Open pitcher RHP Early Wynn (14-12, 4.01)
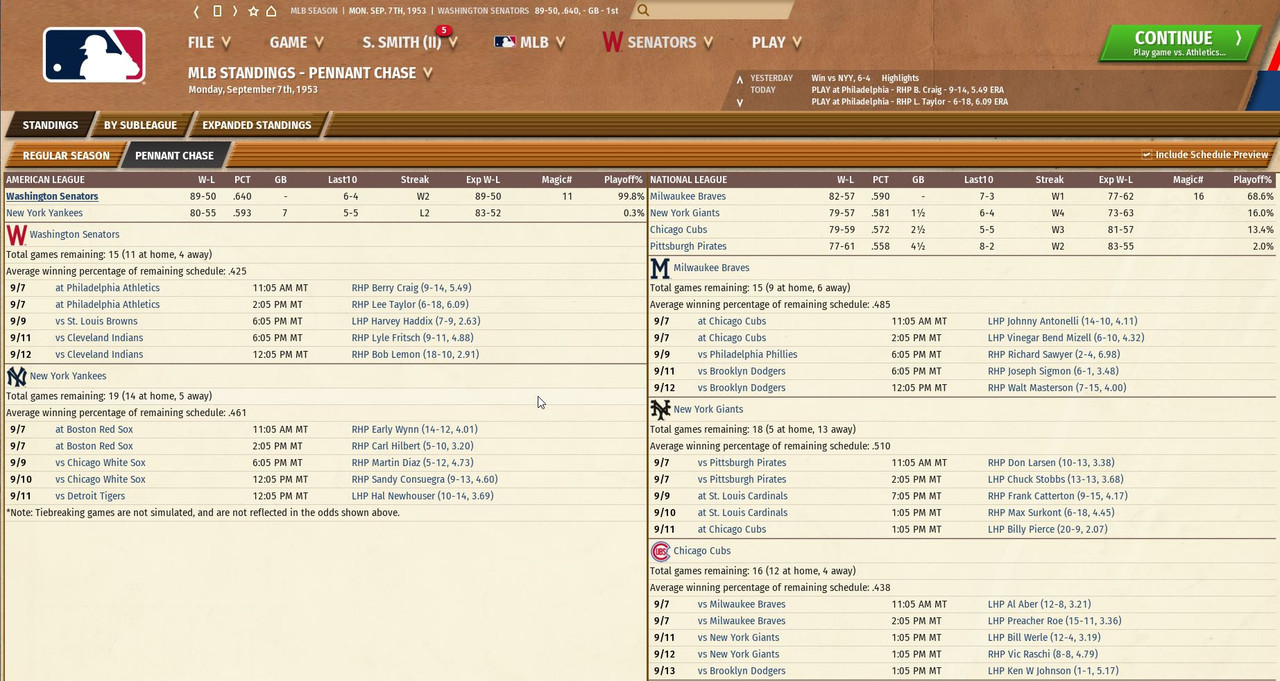 point(414,430)
